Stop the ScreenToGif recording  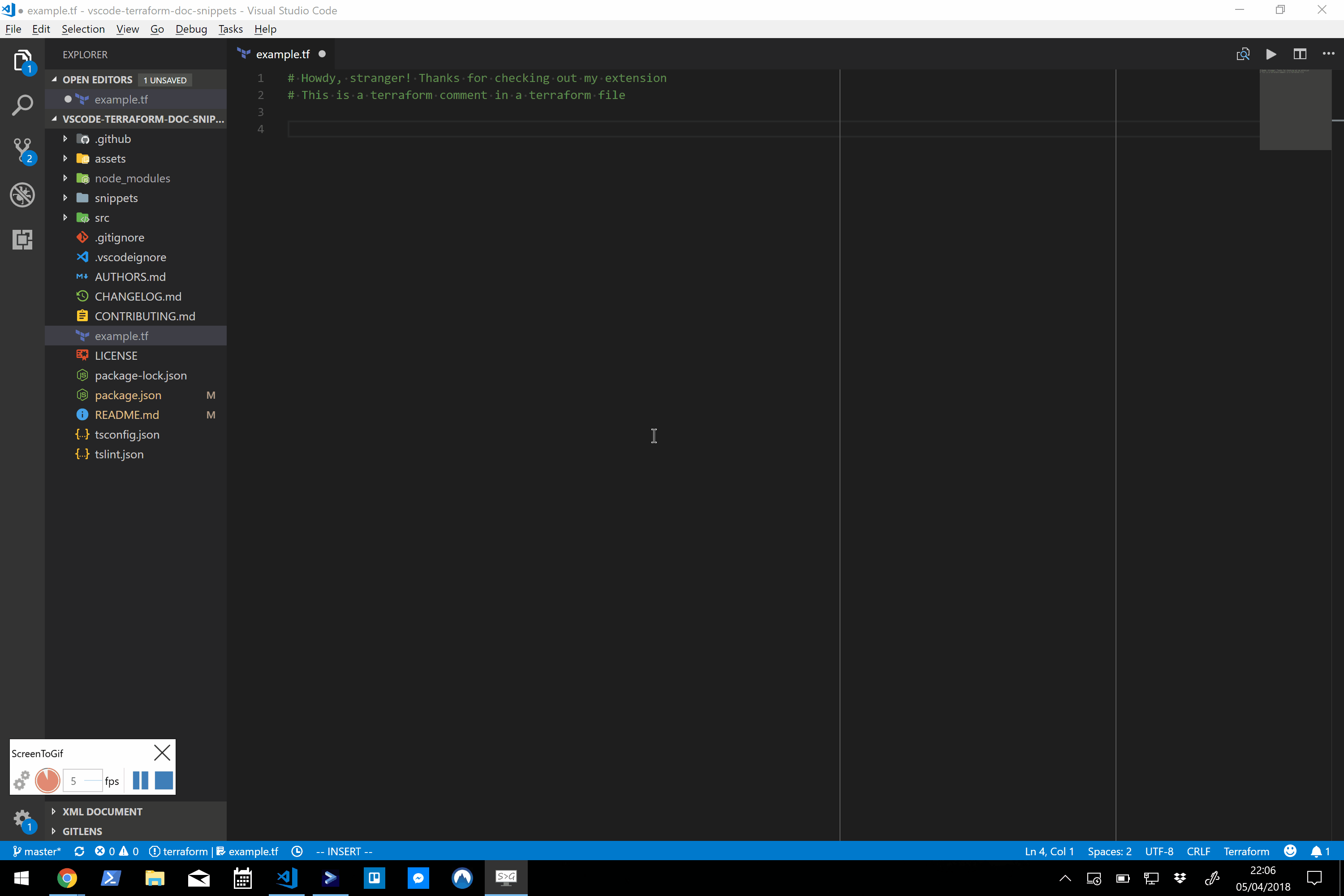[164, 780]
